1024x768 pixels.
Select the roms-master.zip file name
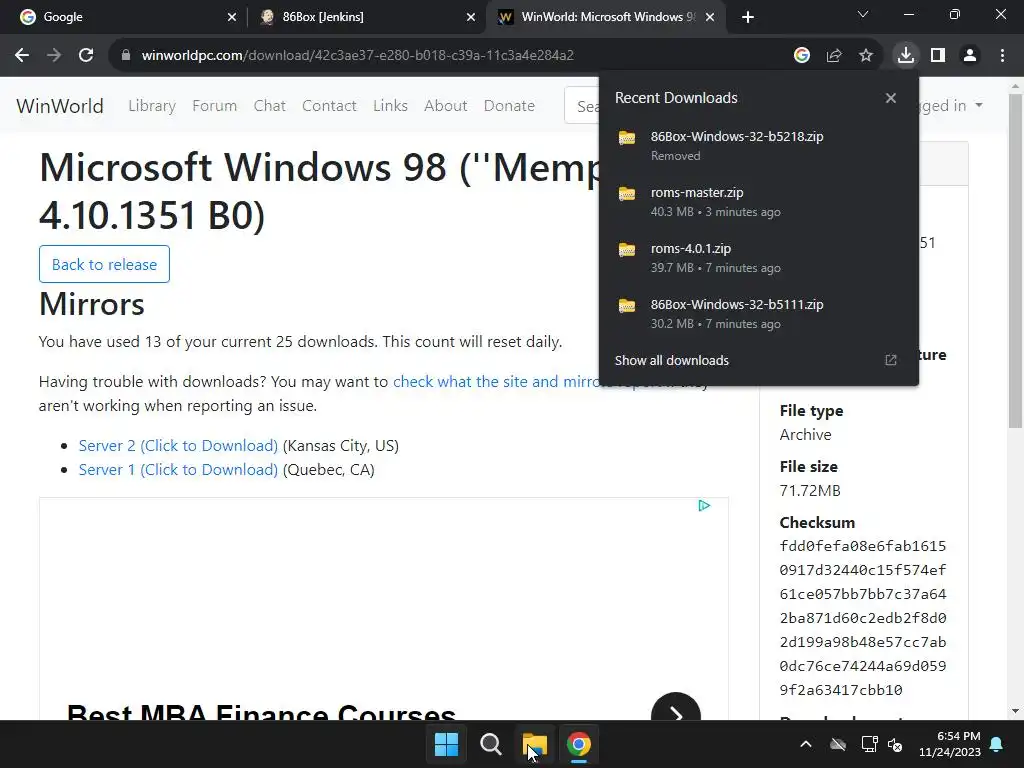pos(697,193)
